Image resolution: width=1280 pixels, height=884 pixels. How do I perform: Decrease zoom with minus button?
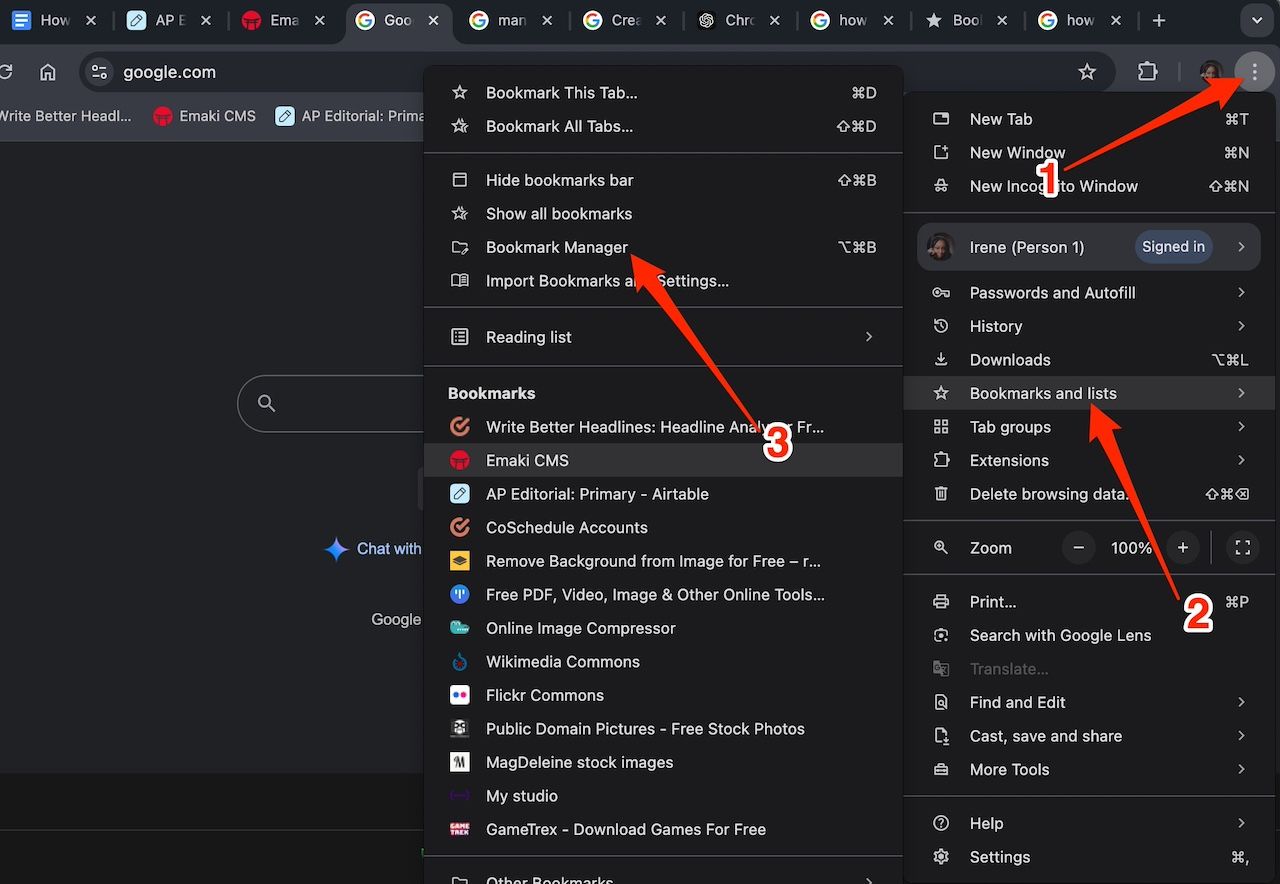pos(1078,548)
